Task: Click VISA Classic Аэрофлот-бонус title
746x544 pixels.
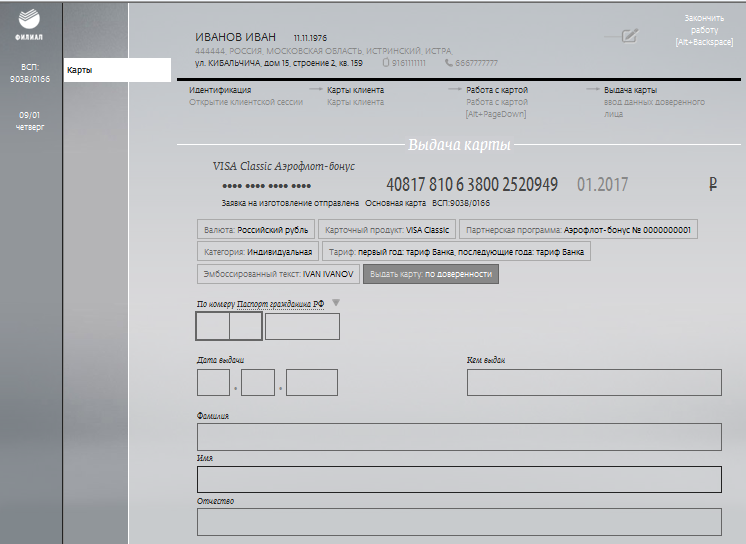Action: click(284, 166)
